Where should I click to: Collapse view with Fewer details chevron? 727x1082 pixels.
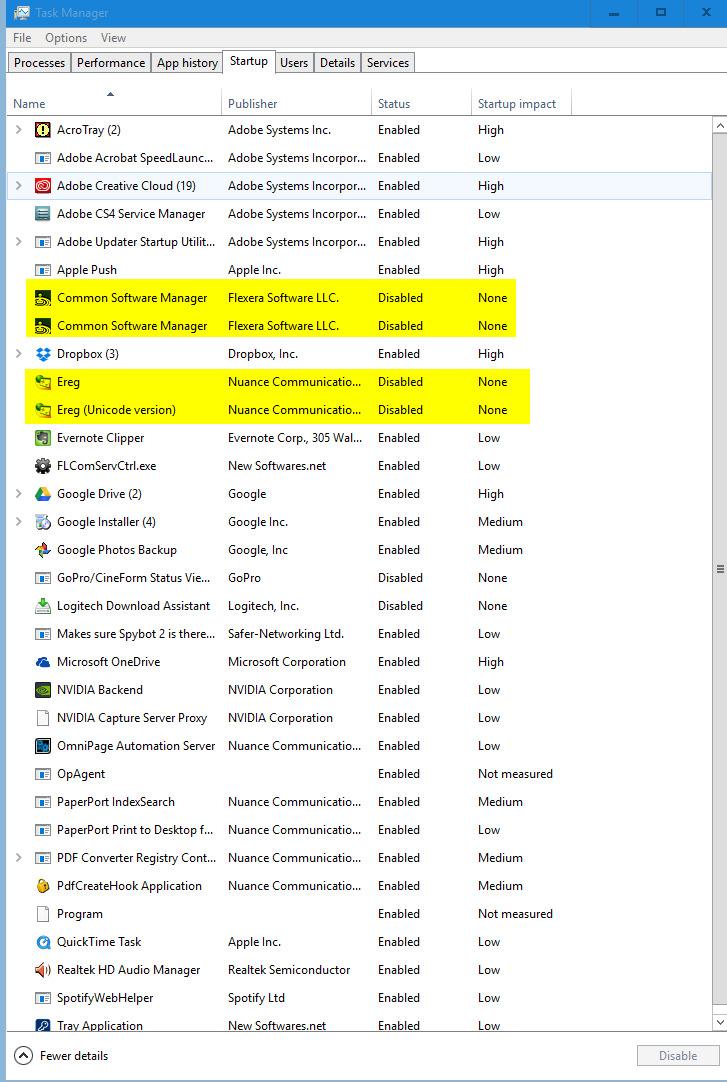coord(23,1056)
